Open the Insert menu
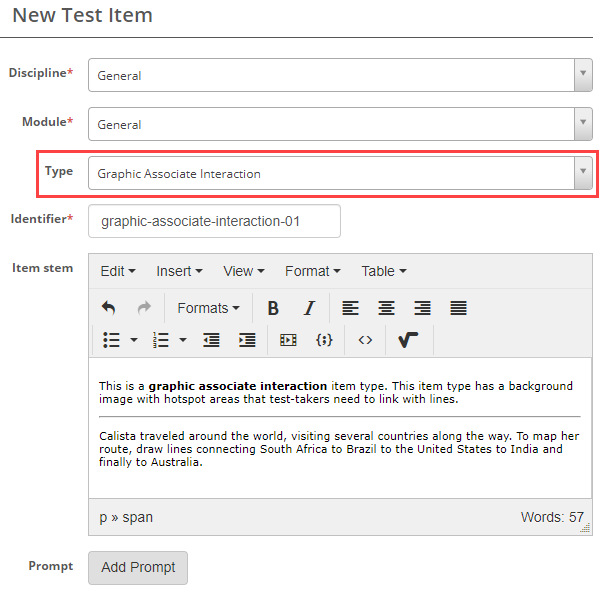 [179, 271]
